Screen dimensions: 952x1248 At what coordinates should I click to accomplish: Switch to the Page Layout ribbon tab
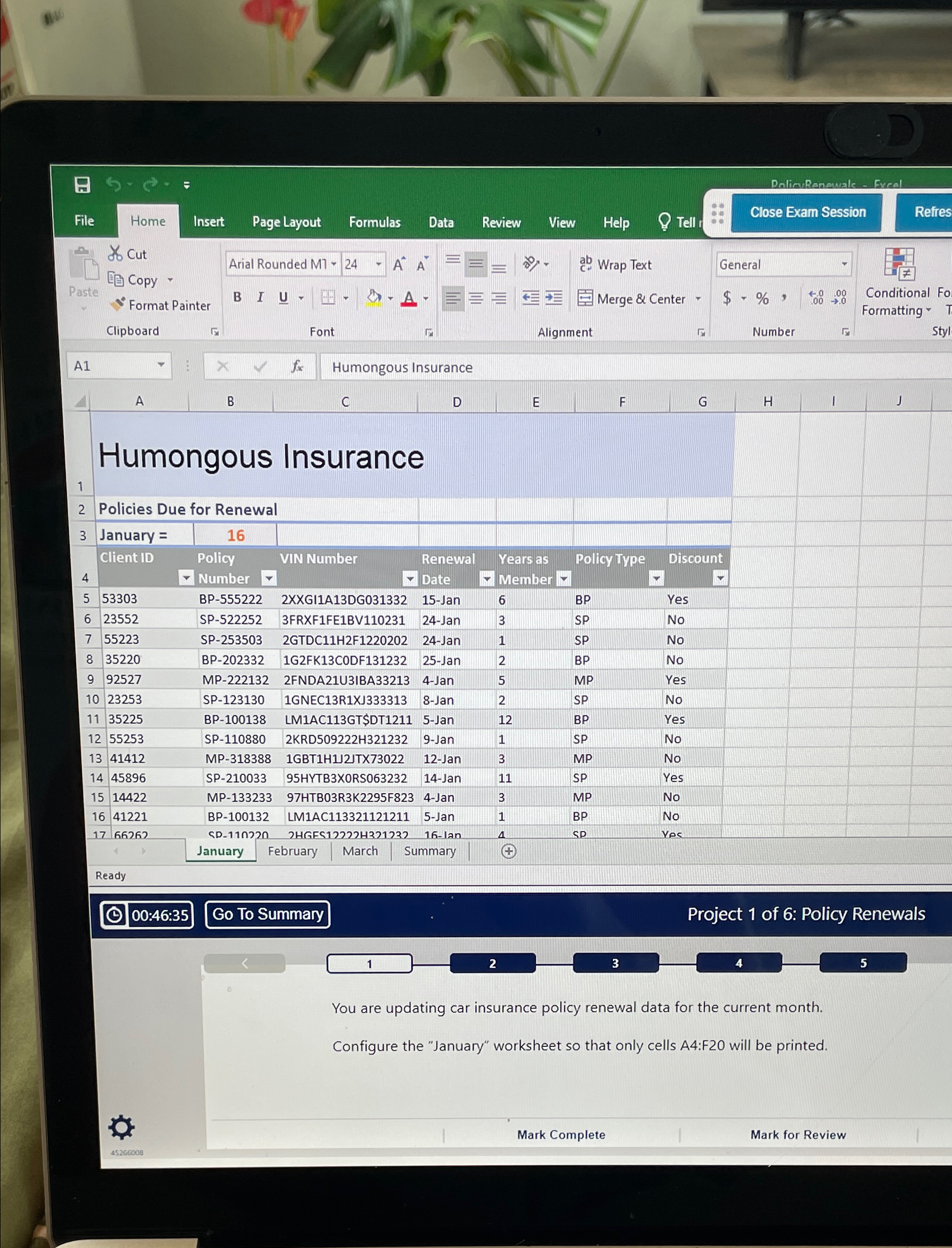[287, 222]
